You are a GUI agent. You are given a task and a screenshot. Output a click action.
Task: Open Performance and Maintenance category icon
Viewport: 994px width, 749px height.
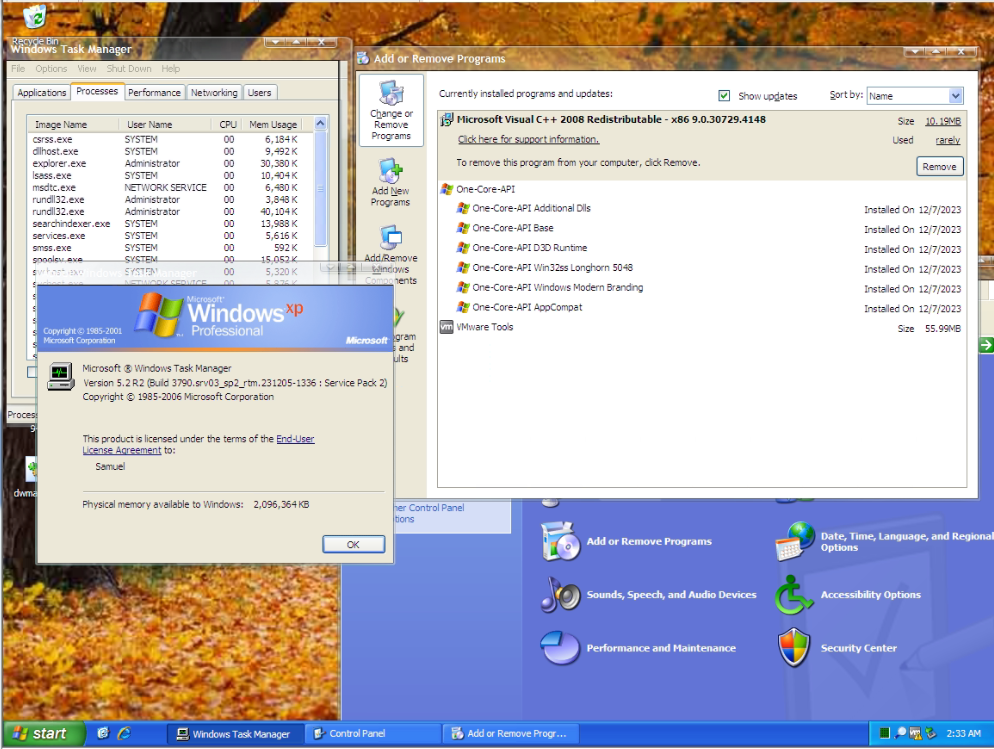560,648
